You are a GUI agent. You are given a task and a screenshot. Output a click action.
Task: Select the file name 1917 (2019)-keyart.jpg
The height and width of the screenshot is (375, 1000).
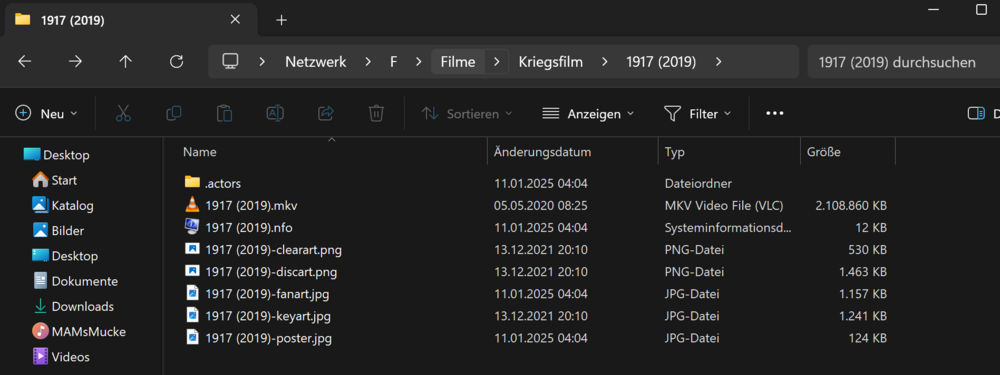coord(268,316)
